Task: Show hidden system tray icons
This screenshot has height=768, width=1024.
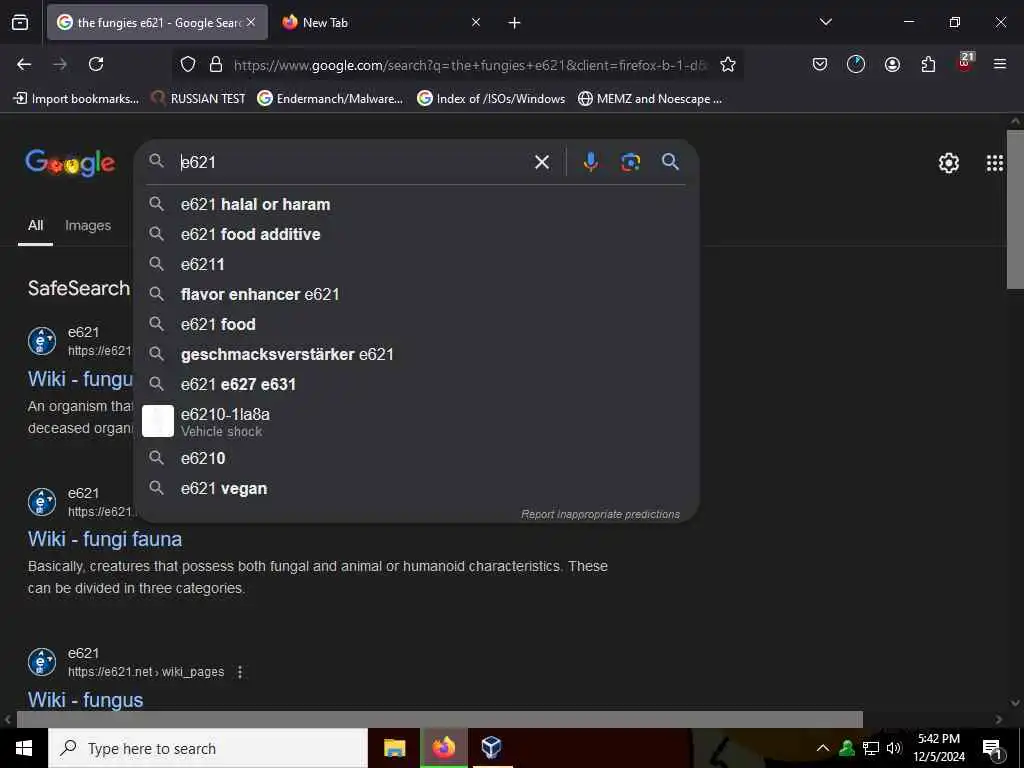Action: click(823, 748)
